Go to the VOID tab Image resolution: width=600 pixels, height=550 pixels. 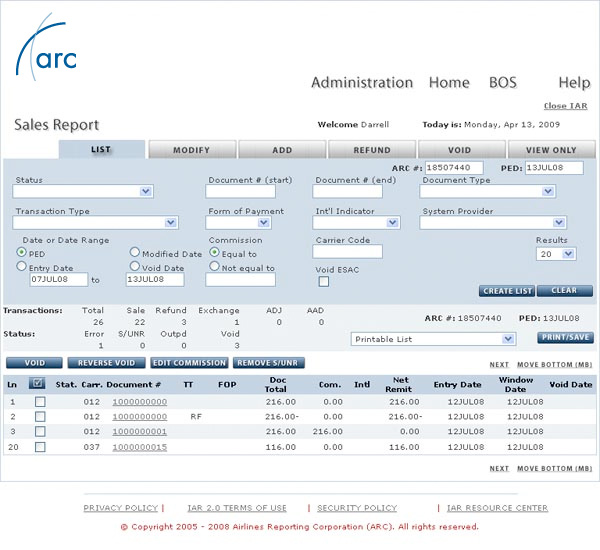[462, 150]
